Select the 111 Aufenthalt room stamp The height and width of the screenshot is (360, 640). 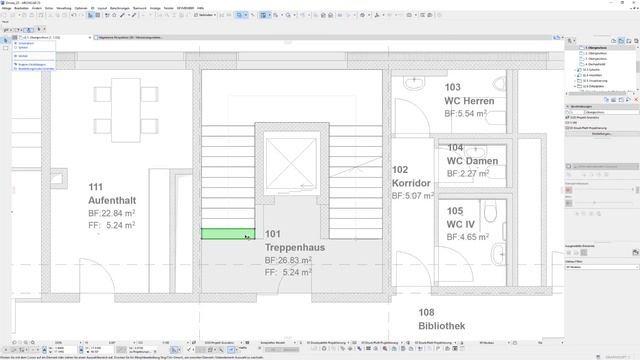click(x=112, y=206)
